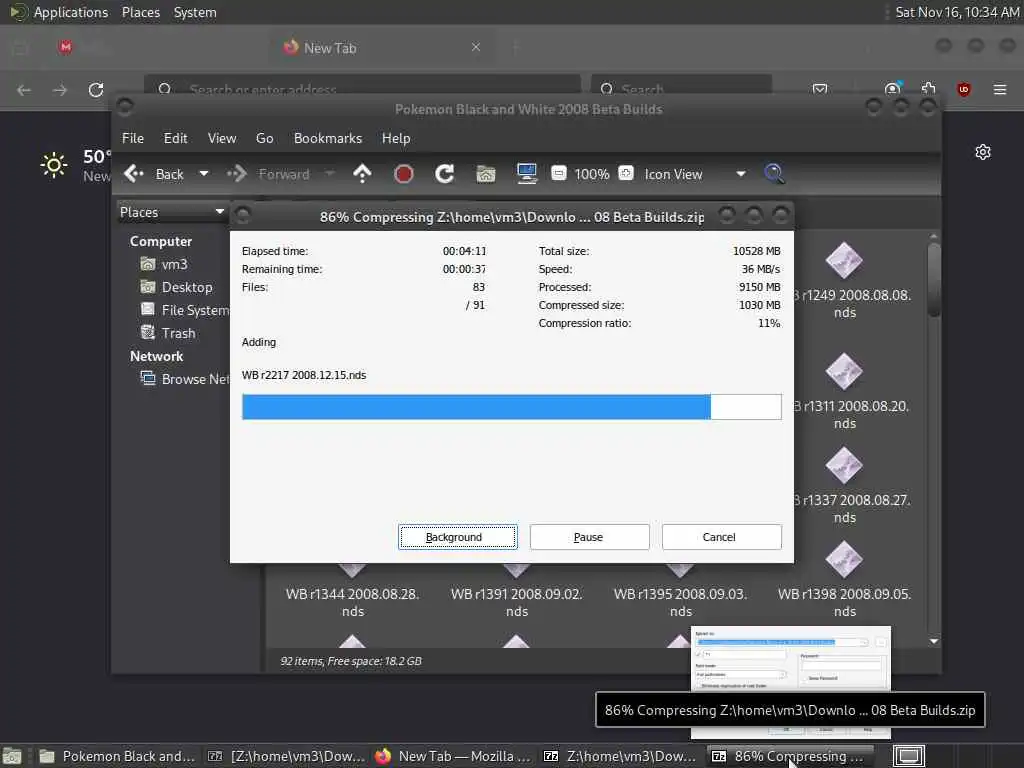Click the Firefox forward arrow icon
Image resolution: width=1024 pixels, height=768 pixels.
coord(60,89)
